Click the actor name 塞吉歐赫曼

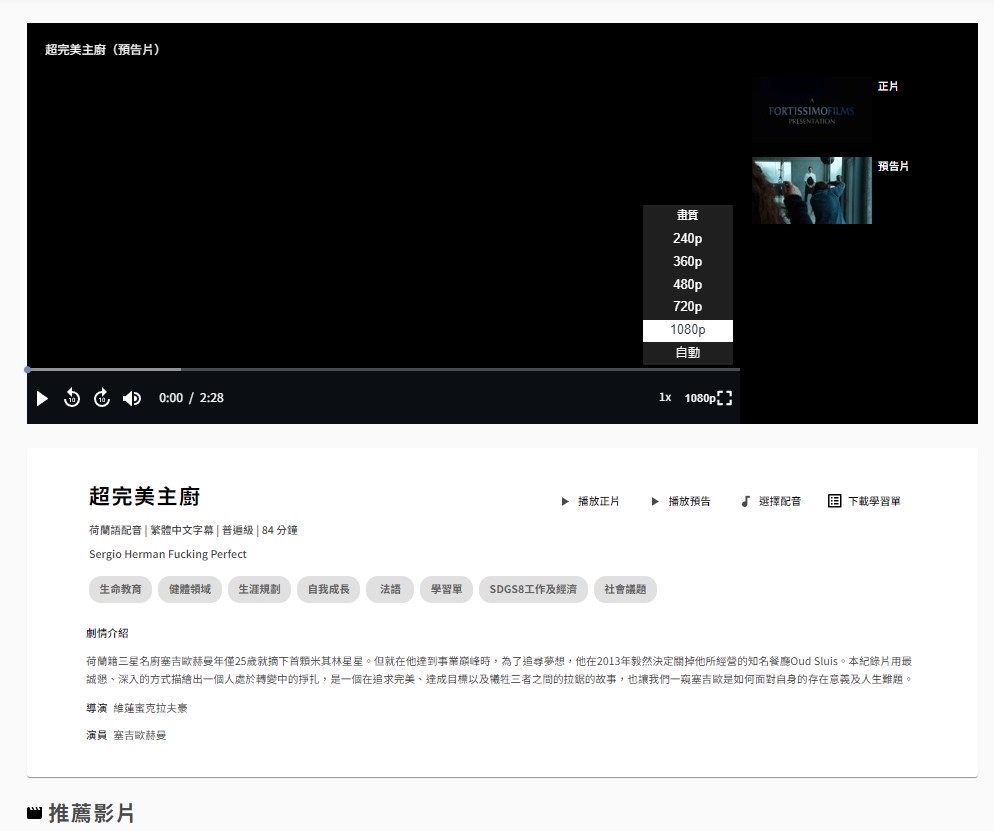(139, 735)
